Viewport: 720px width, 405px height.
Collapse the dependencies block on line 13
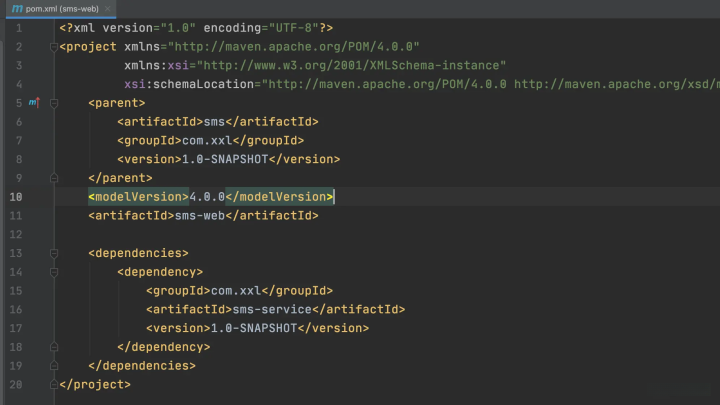(x=53, y=253)
